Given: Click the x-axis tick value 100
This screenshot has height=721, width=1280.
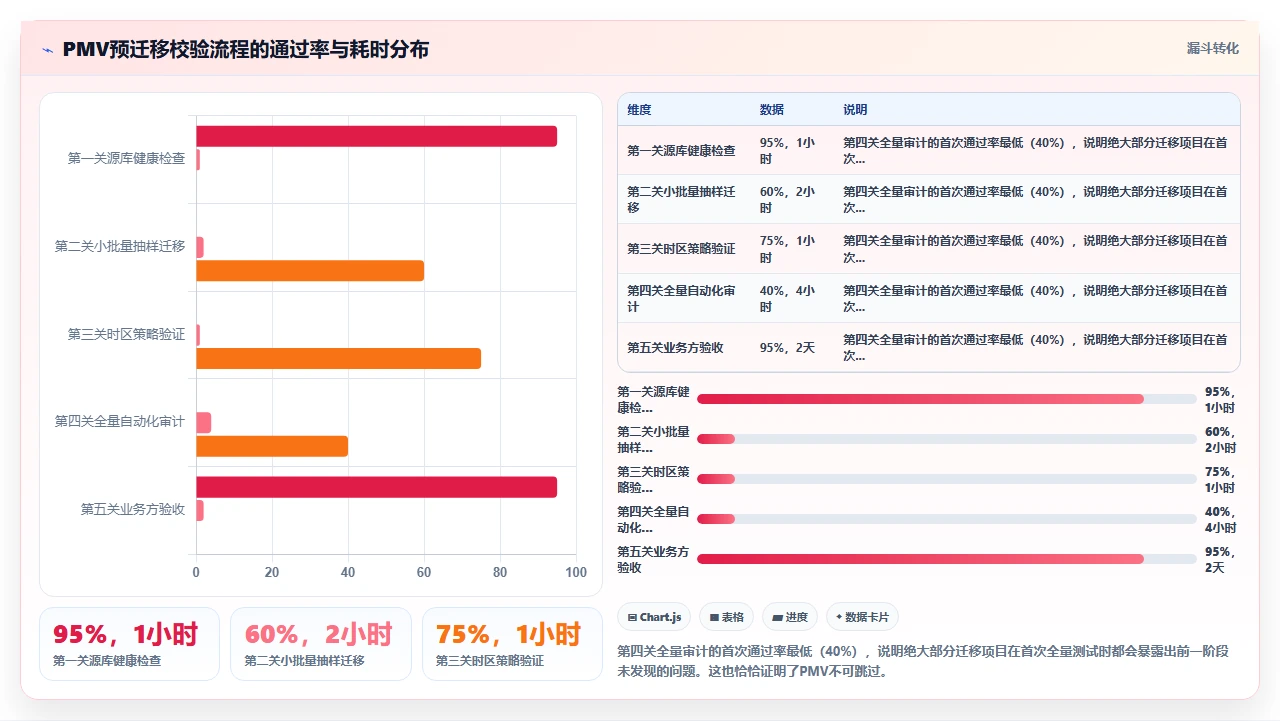Looking at the screenshot, I should point(576,573).
